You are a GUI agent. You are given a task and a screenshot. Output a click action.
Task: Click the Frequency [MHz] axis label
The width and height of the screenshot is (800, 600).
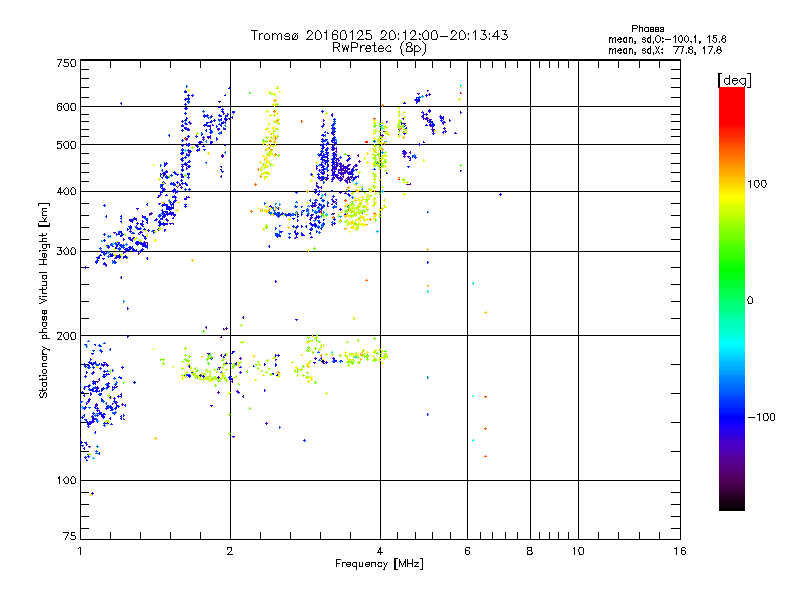[x=379, y=564]
